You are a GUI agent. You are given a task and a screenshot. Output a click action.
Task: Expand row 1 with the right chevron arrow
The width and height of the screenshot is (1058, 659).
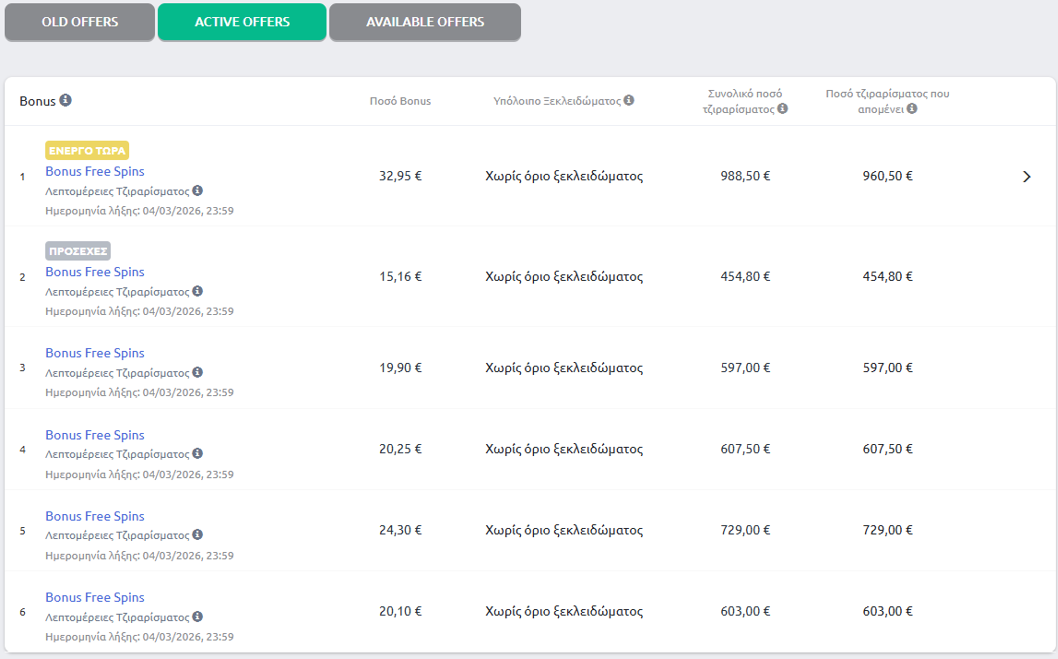[x=1026, y=177]
